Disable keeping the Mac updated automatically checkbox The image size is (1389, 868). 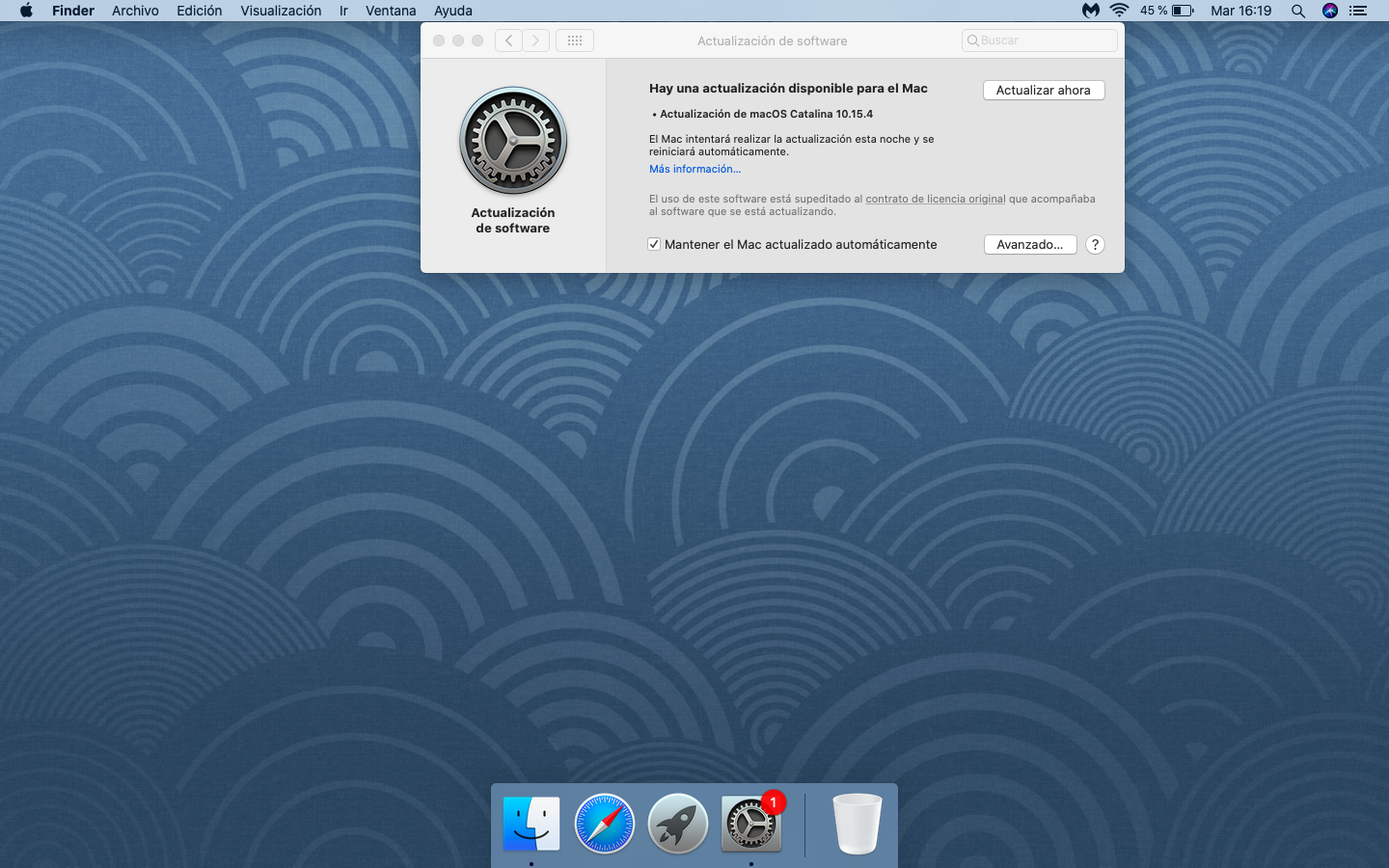[654, 245]
